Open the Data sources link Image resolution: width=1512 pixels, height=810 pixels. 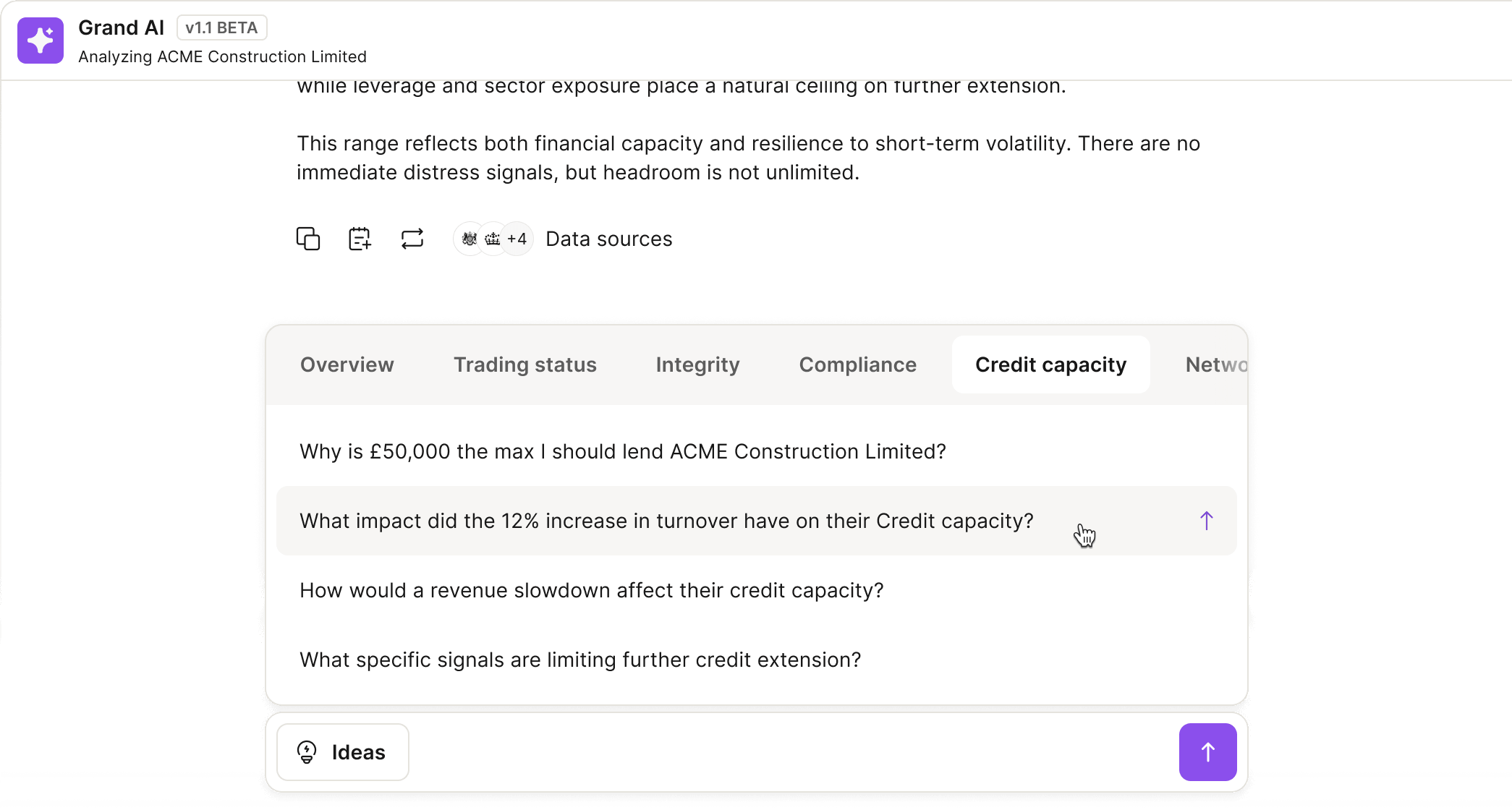[x=608, y=239]
